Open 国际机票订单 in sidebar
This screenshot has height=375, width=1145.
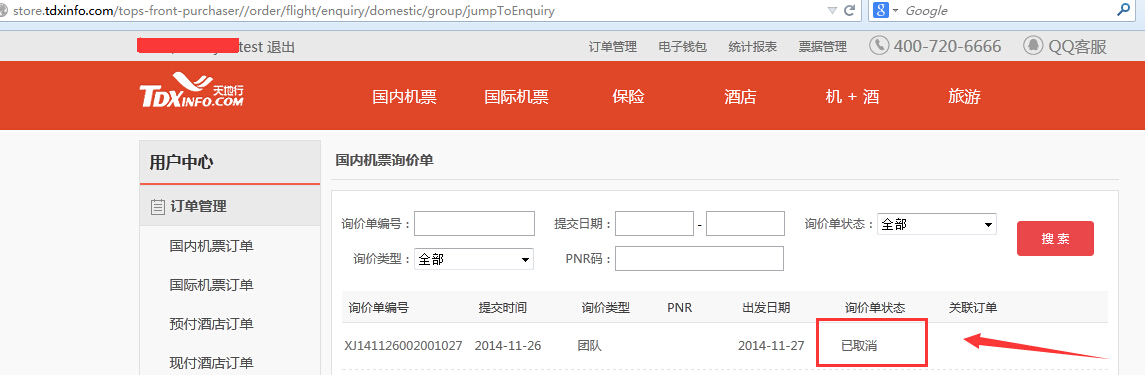click(x=211, y=285)
